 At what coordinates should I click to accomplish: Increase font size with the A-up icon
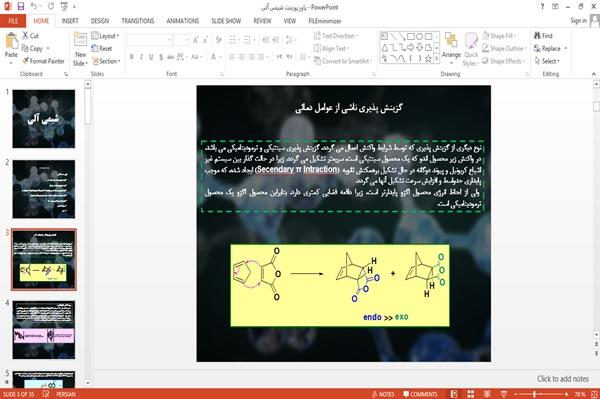pos(196,40)
